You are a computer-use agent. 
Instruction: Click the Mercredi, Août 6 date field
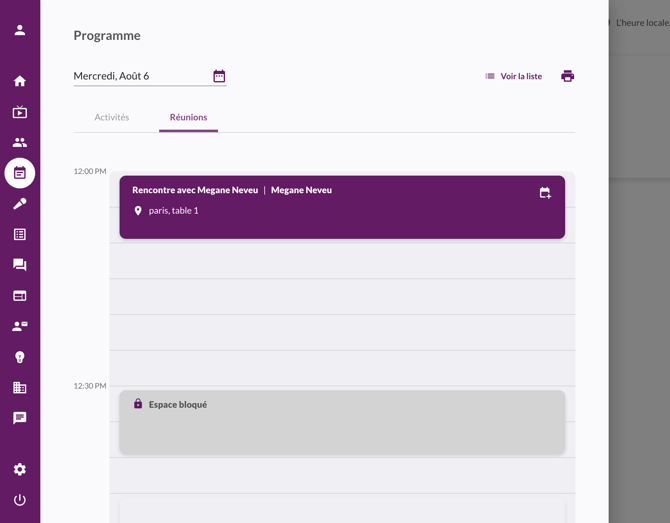coord(140,76)
